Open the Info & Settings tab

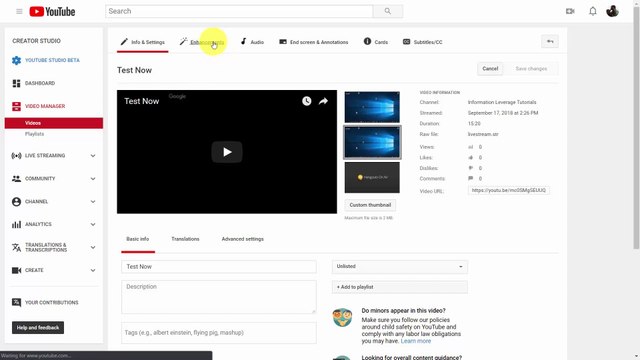pos(142,42)
